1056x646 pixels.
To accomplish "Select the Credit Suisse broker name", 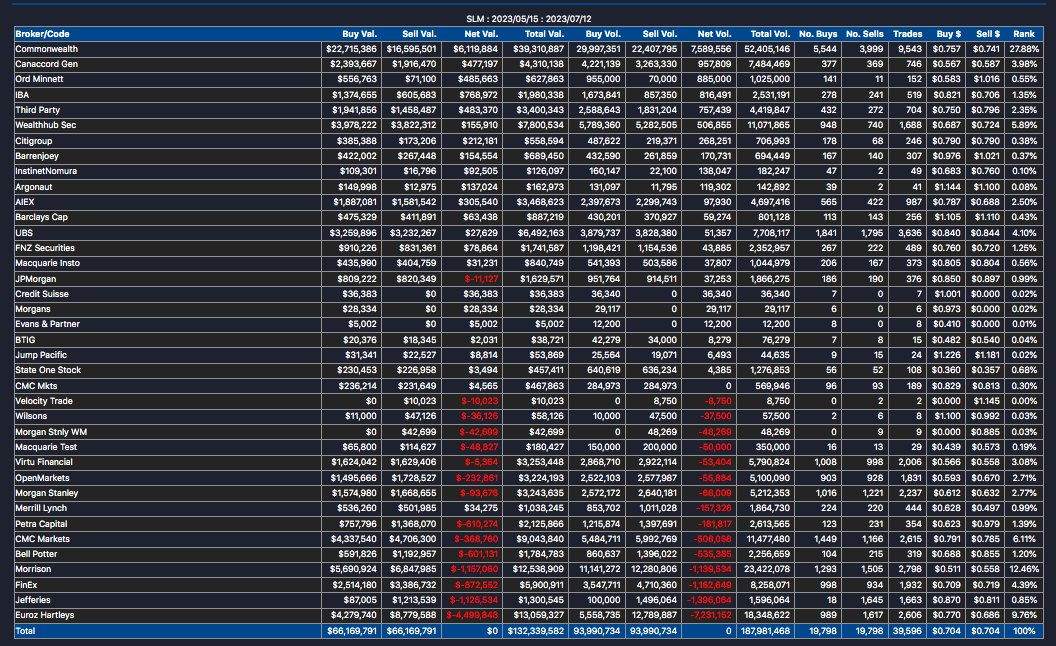I will pyautogui.click(x=42, y=294).
